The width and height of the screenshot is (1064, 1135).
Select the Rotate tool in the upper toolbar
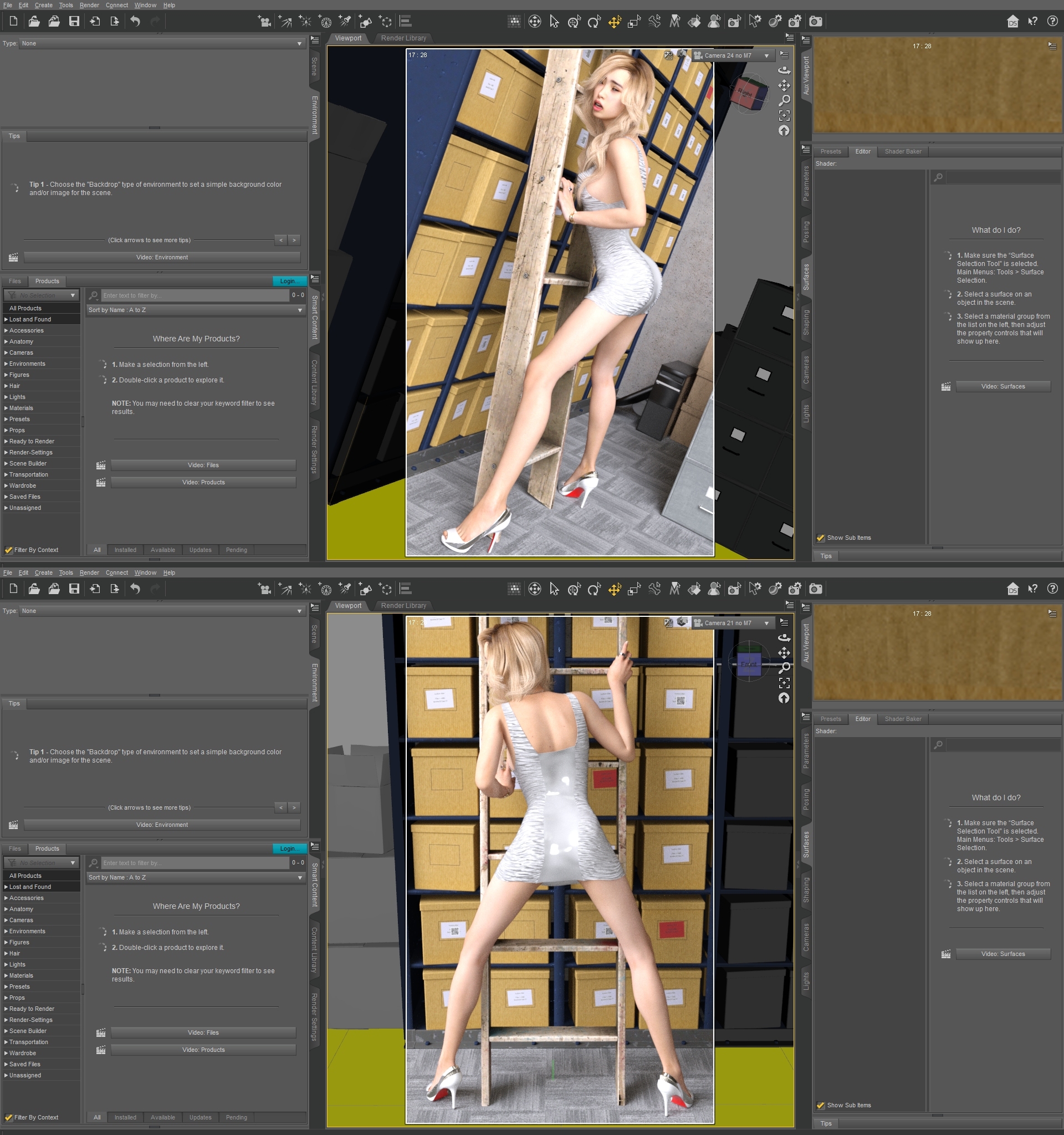click(x=594, y=22)
